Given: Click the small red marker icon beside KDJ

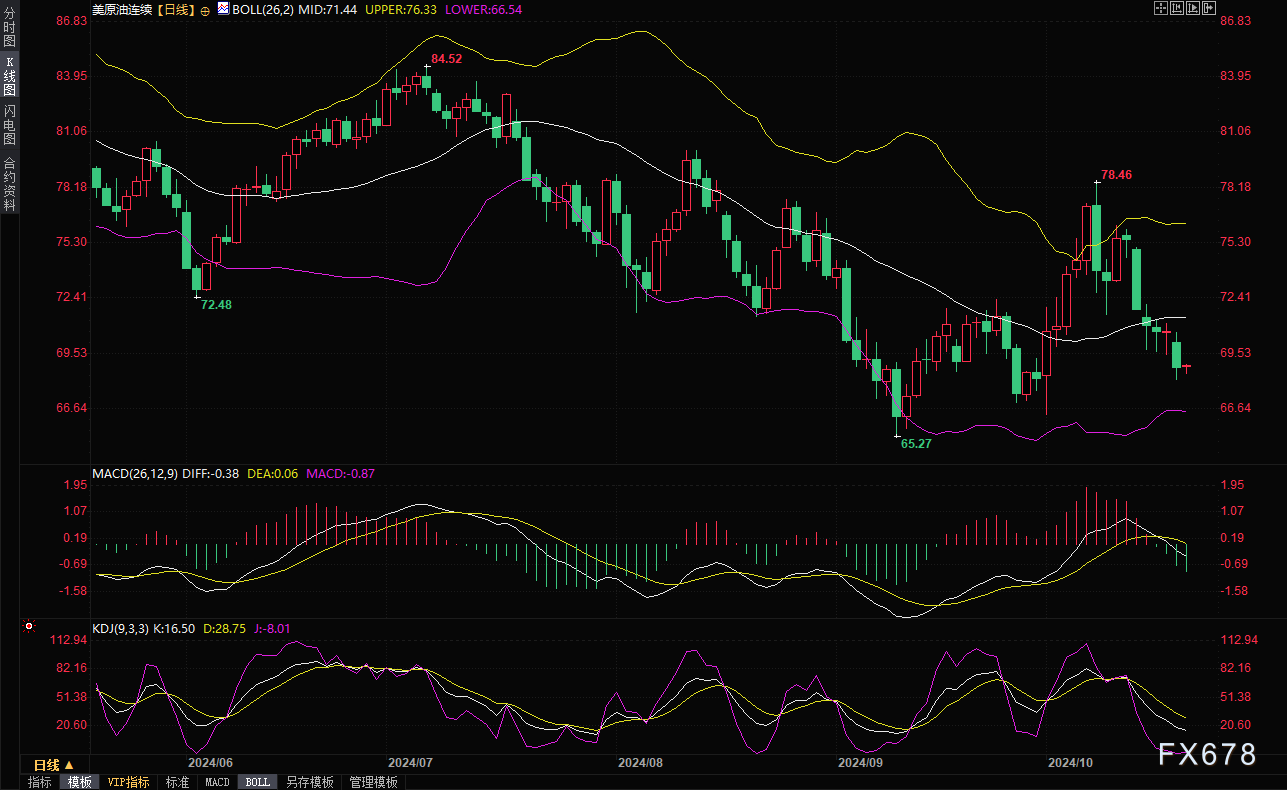Looking at the screenshot, I should click(x=29, y=628).
